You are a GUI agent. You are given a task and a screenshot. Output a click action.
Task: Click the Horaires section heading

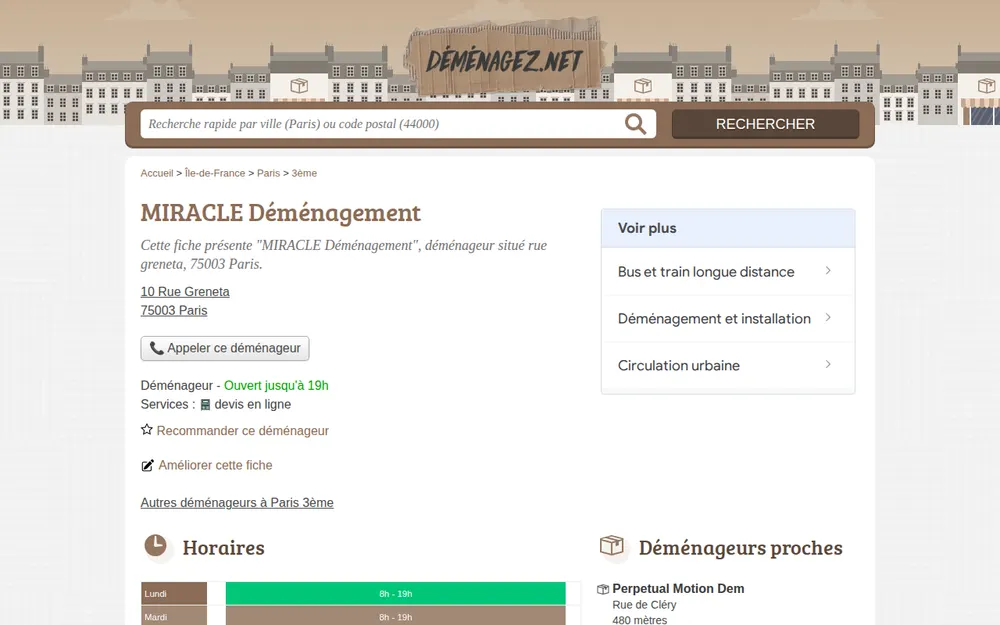pos(223,547)
